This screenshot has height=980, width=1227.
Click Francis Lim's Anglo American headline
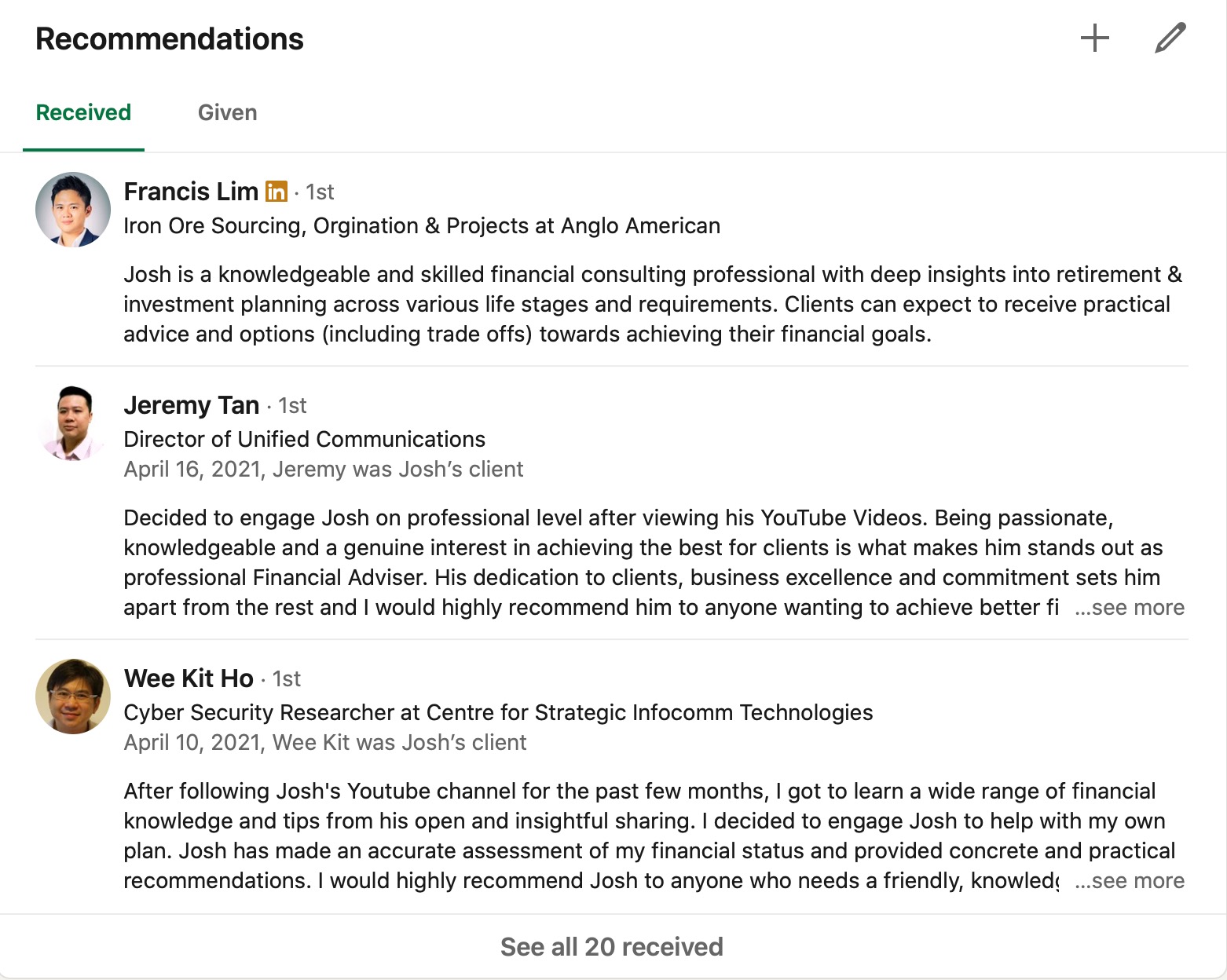421,226
